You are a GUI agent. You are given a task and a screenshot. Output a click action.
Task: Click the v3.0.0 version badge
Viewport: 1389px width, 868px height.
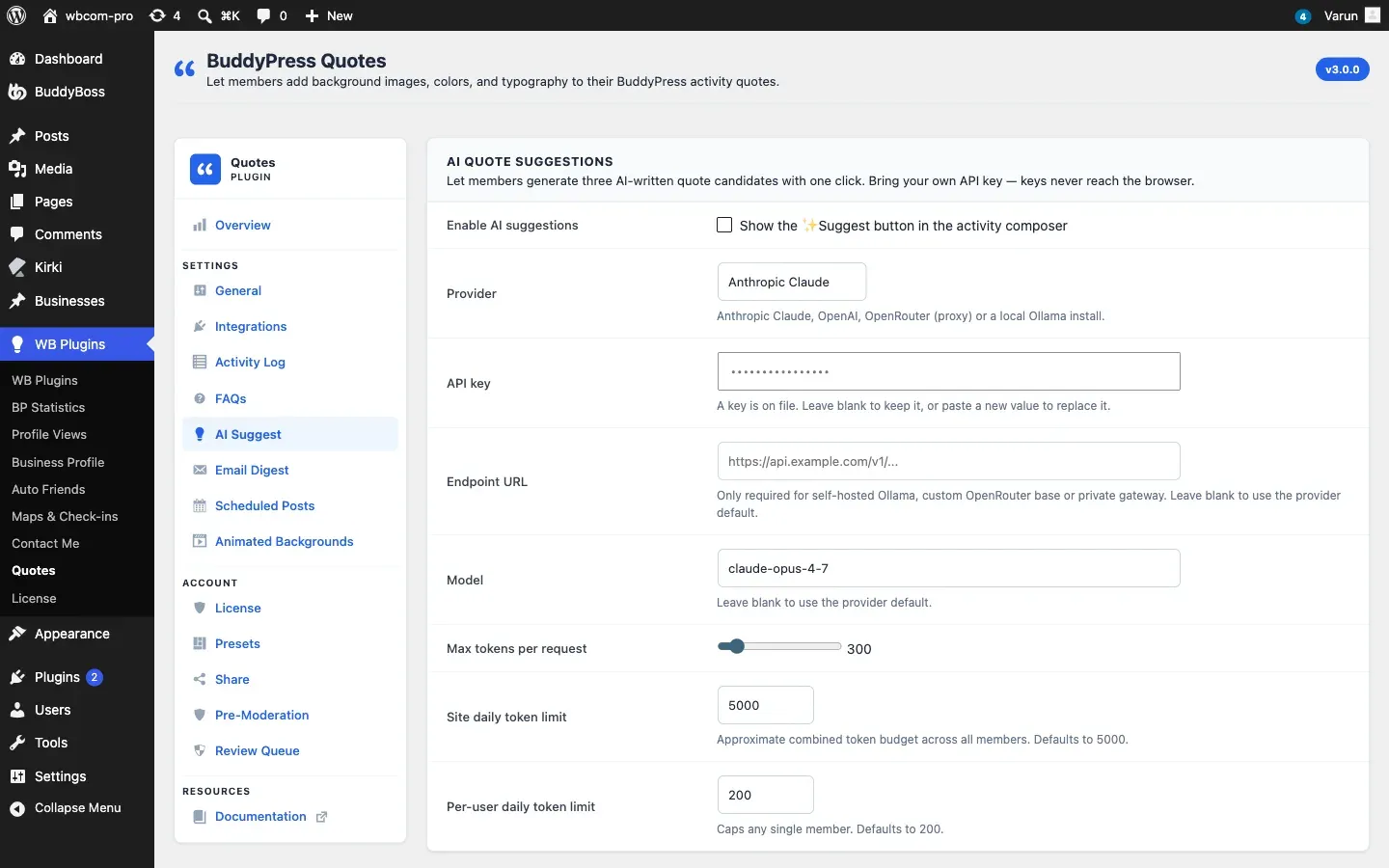tap(1343, 69)
